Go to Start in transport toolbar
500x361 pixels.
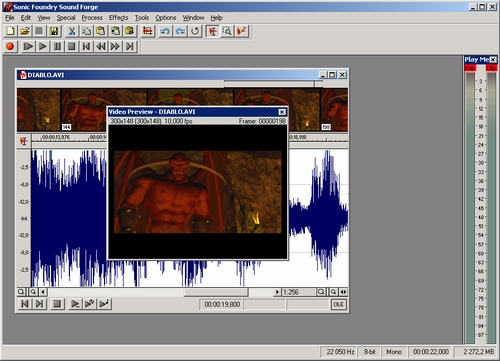(x=86, y=46)
